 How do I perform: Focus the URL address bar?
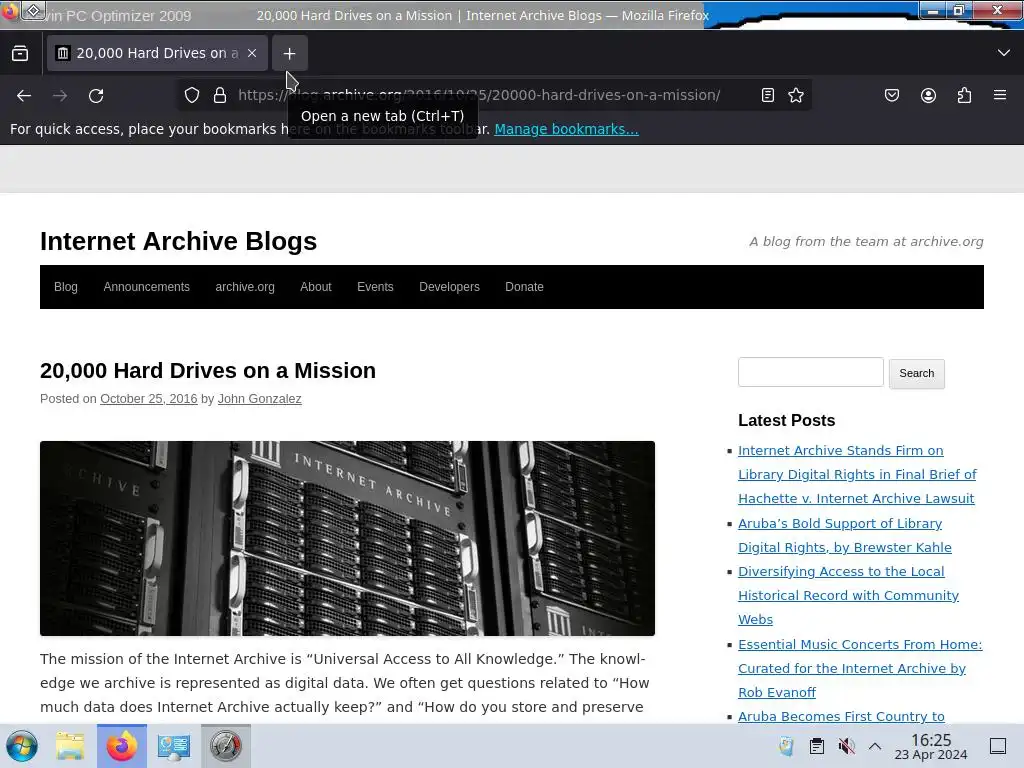tap(494, 95)
